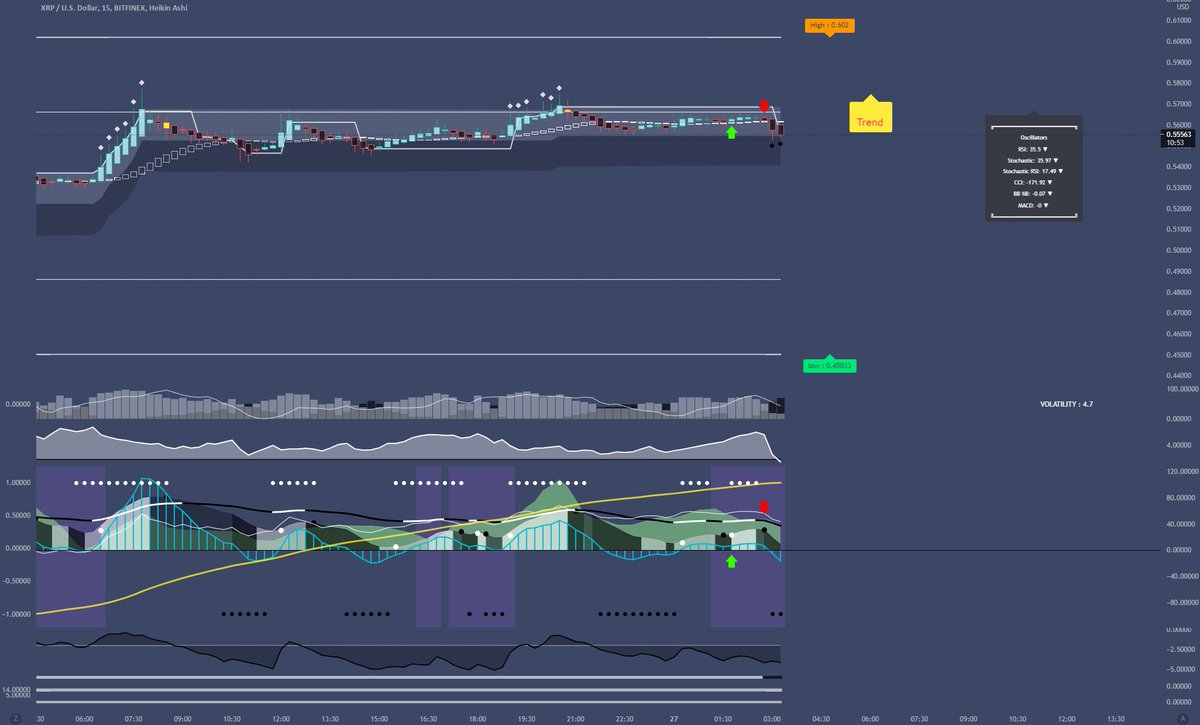Expand the Stochastic value dropdown arrow
The image size is (1200, 725).
[1056, 159]
